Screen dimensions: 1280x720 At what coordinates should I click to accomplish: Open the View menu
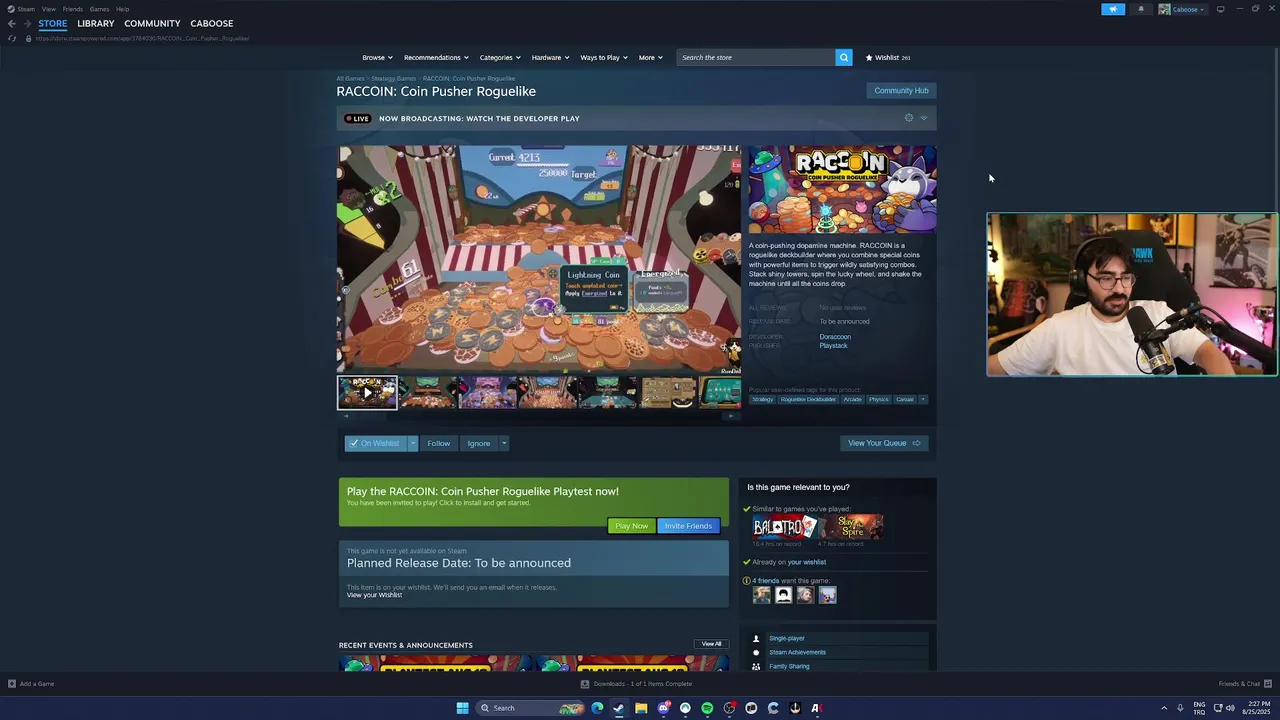click(x=48, y=9)
